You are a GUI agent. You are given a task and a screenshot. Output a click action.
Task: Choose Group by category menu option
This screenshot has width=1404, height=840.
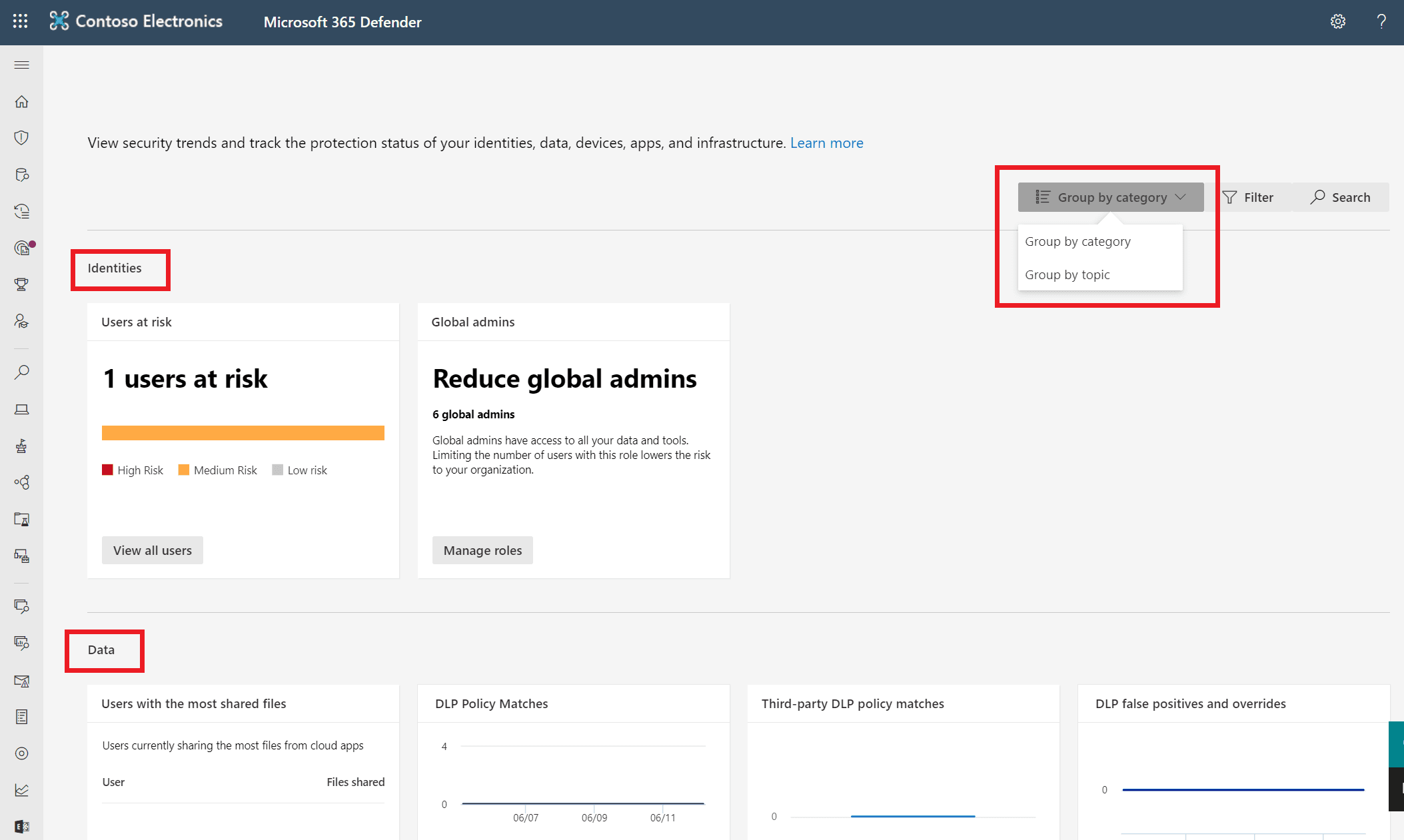point(1077,241)
